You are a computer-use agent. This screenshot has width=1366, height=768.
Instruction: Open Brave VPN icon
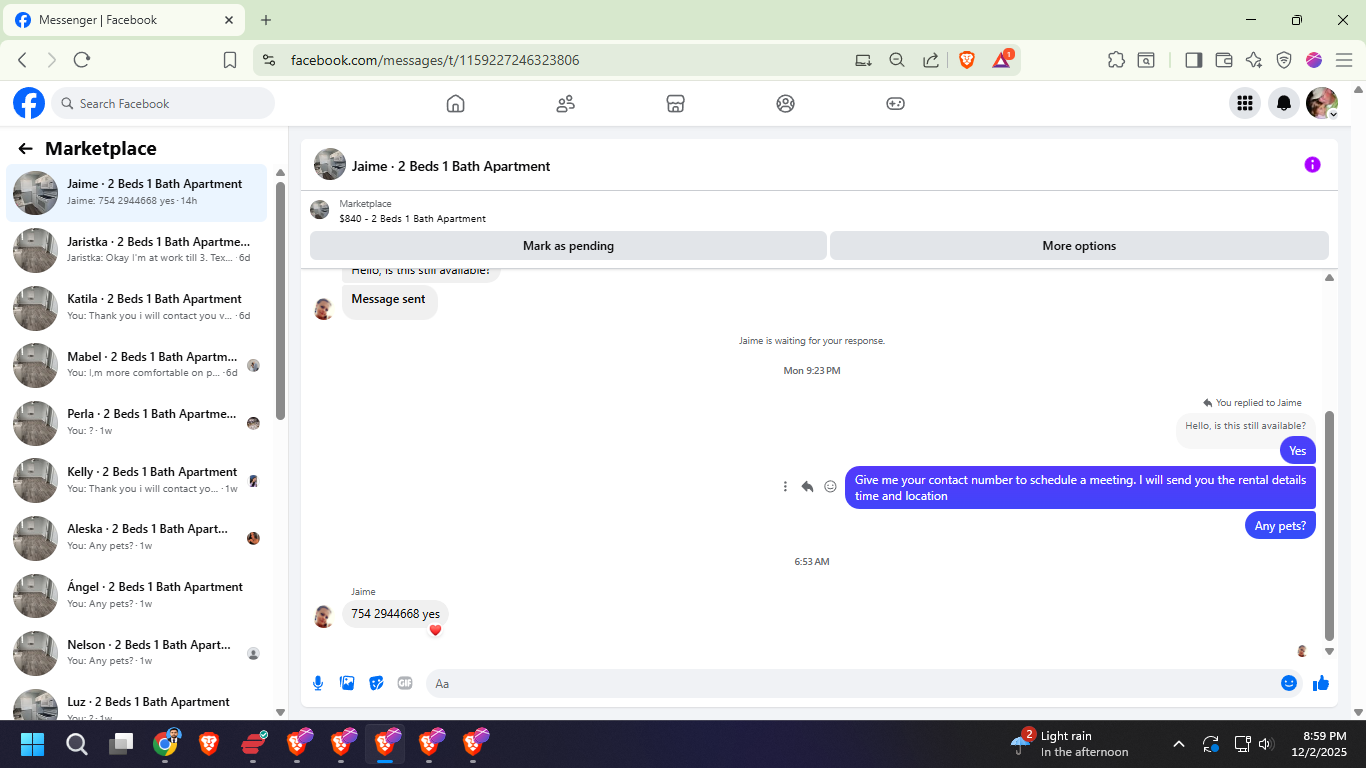(1284, 60)
